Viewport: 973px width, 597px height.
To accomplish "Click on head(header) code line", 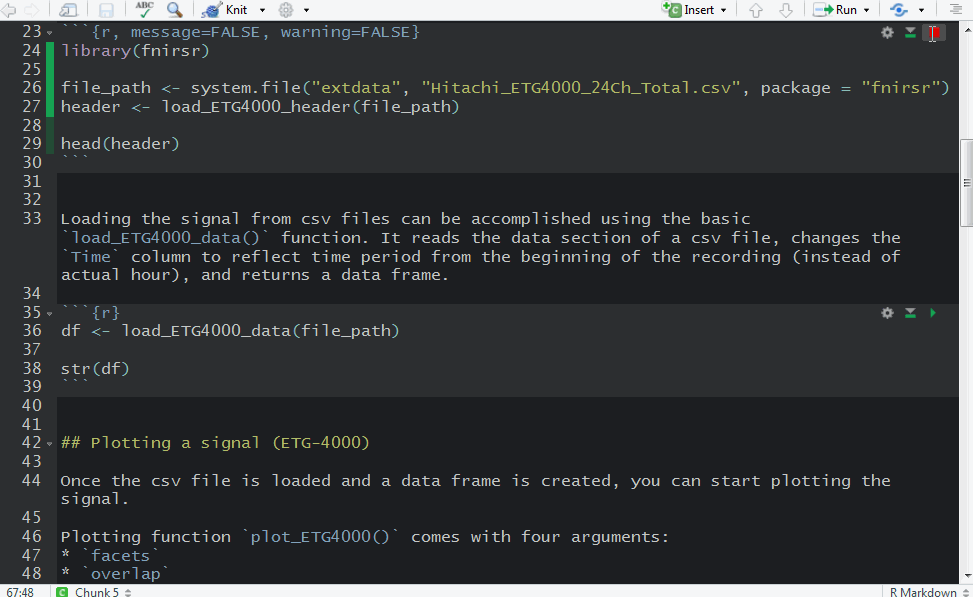I will 120,144.
